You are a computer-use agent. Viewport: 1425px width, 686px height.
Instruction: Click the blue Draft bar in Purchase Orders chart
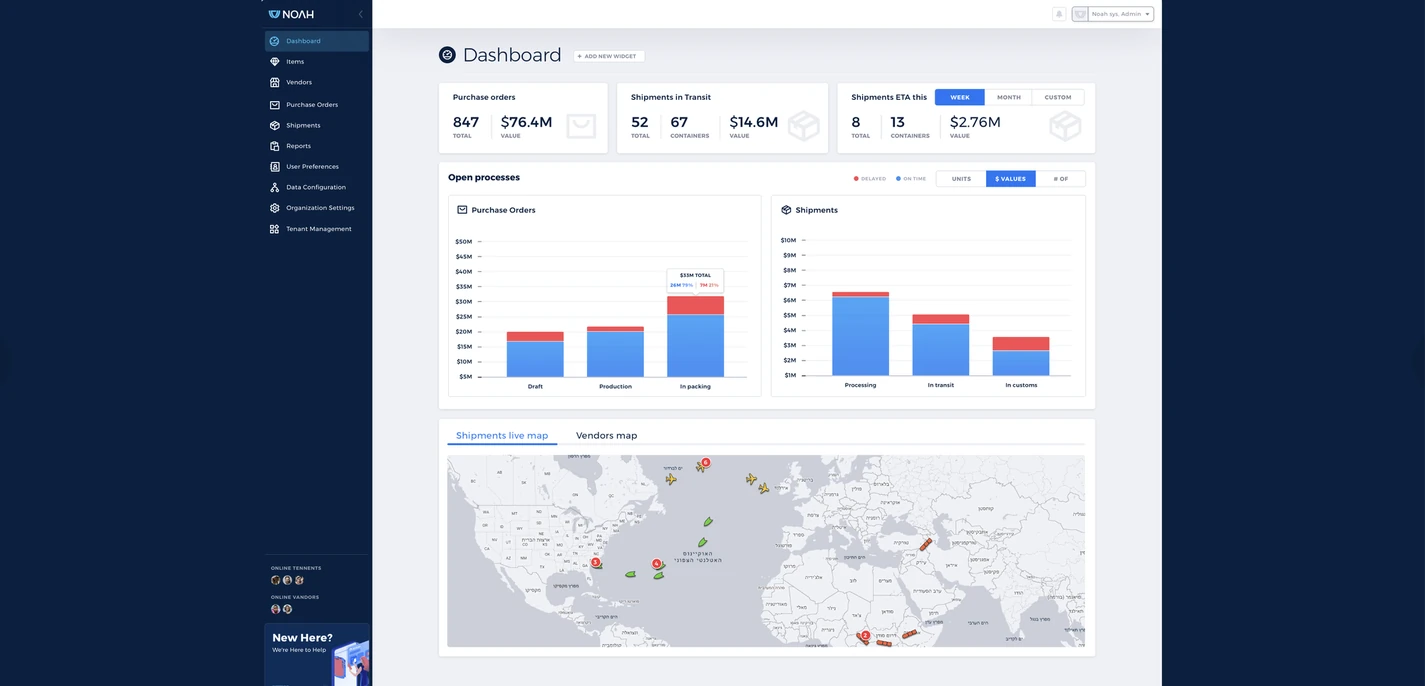(535, 359)
